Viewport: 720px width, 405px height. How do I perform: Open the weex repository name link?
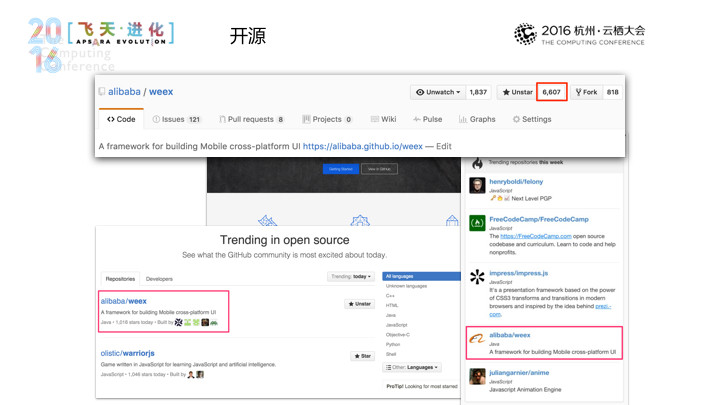coord(161,91)
